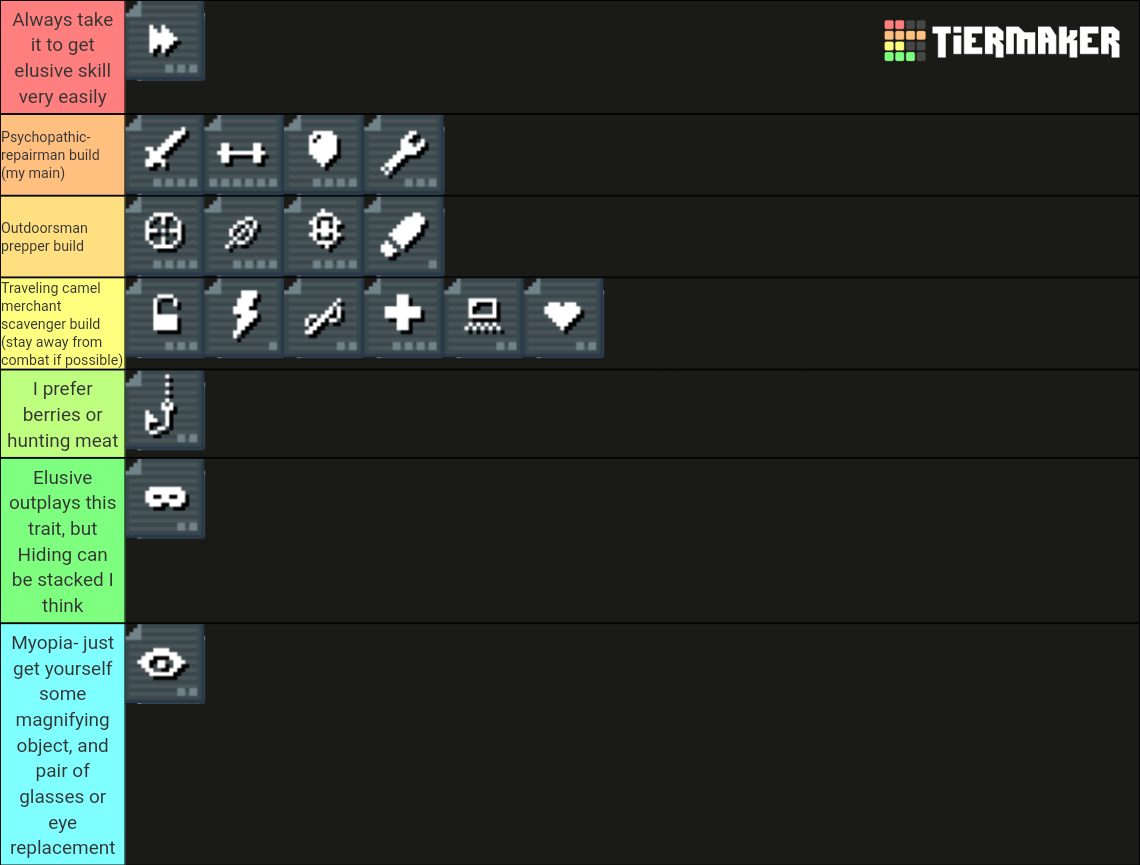This screenshot has height=865, width=1140.
Task: Click the wheel-crosshair Ranged icon
Action: (164, 235)
